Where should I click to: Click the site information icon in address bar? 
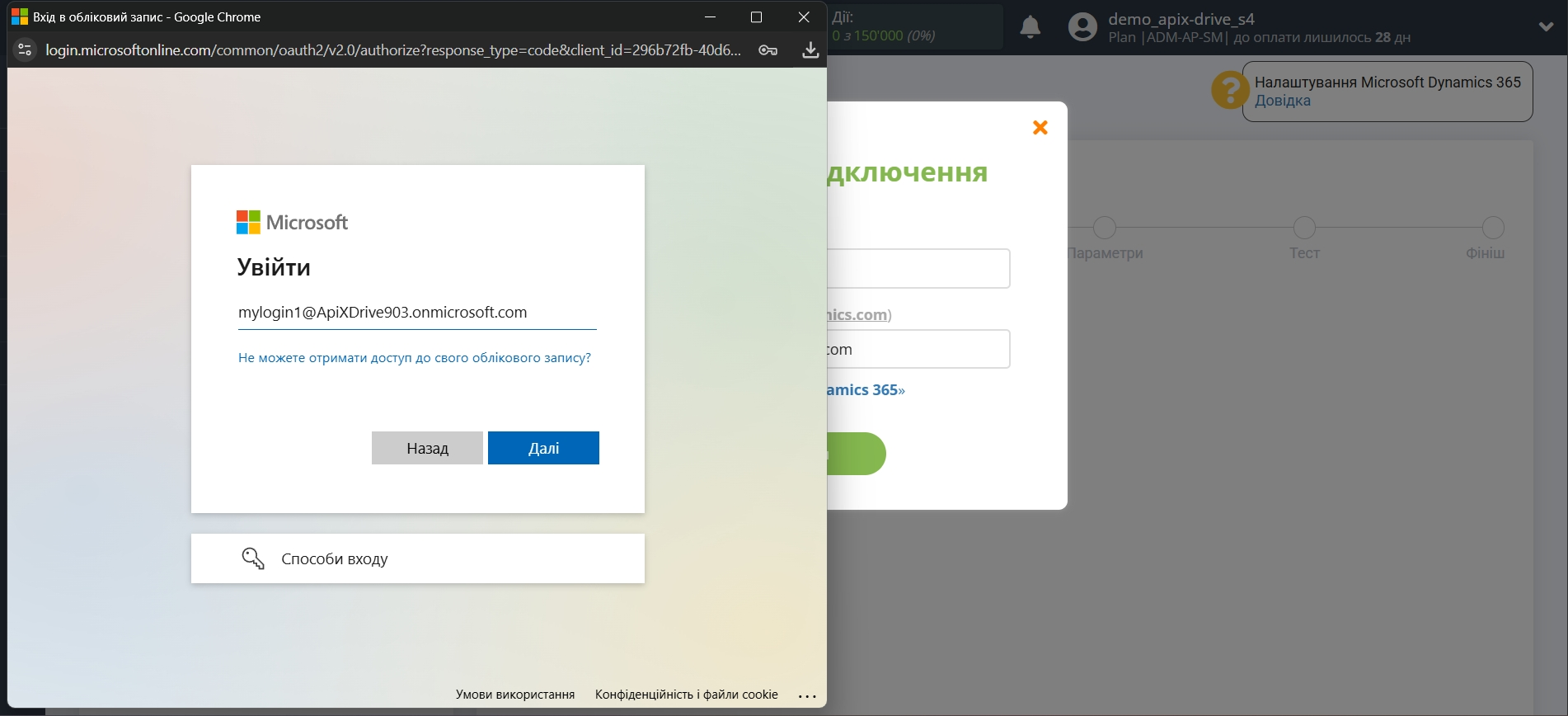[25, 50]
